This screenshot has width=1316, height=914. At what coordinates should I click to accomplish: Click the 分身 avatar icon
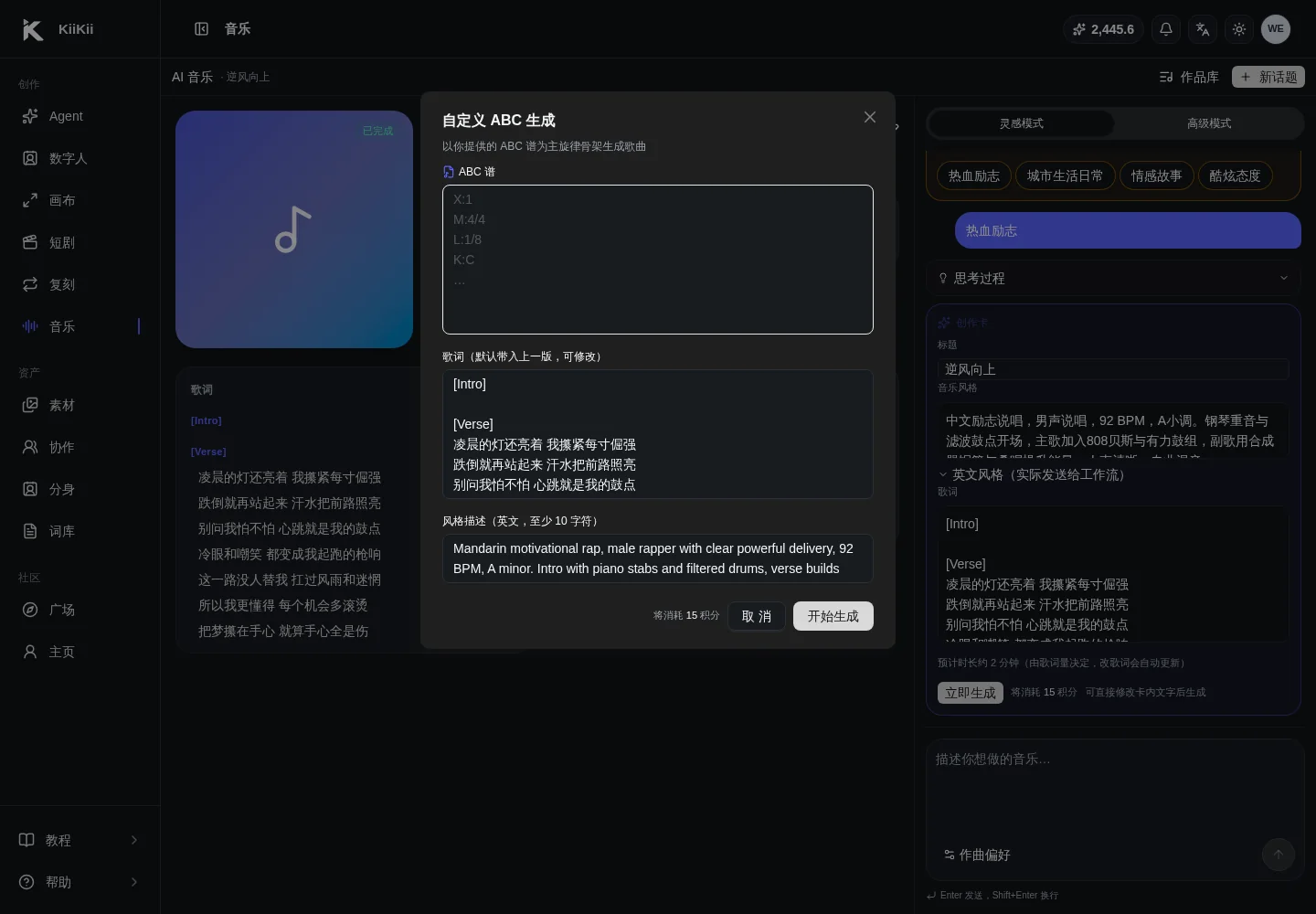(x=30, y=489)
